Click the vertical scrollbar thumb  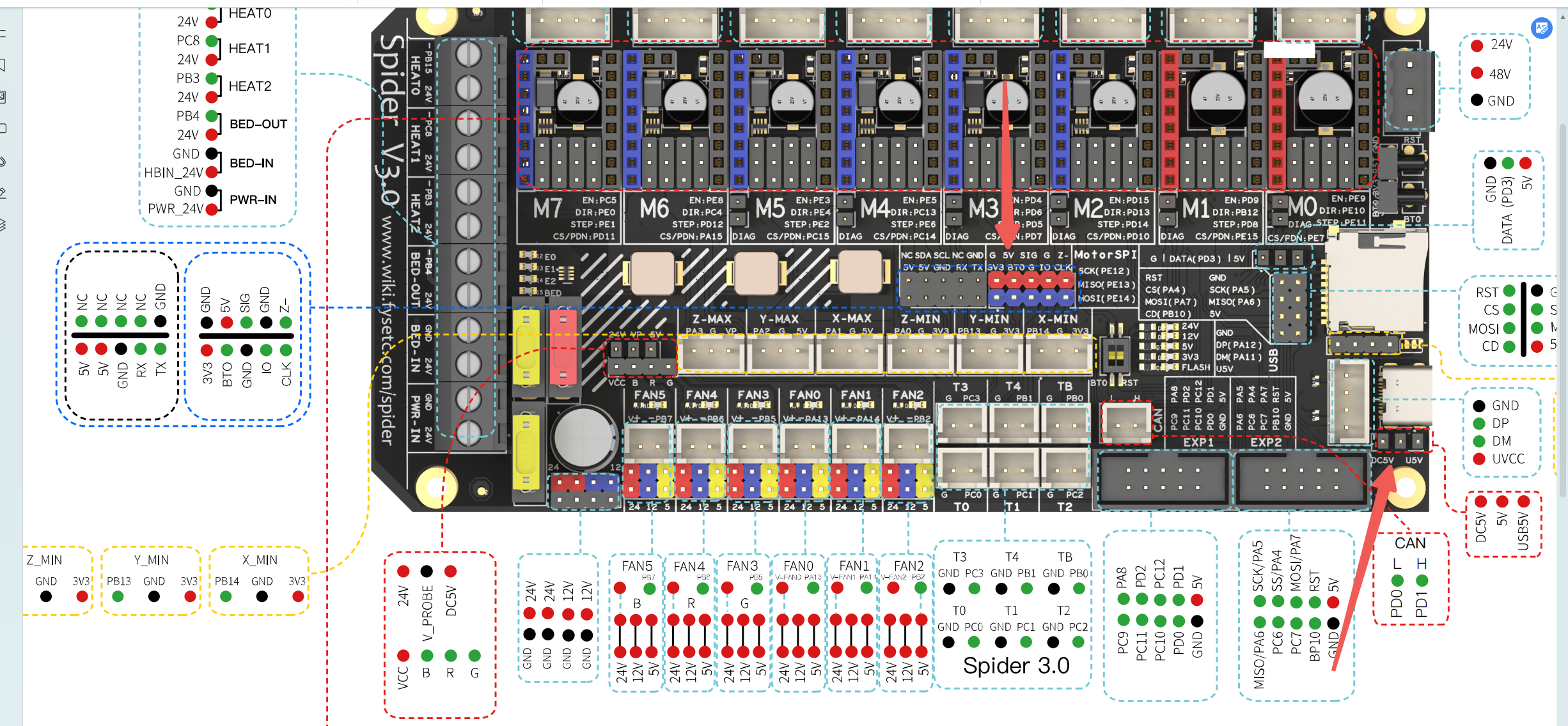point(1562,310)
